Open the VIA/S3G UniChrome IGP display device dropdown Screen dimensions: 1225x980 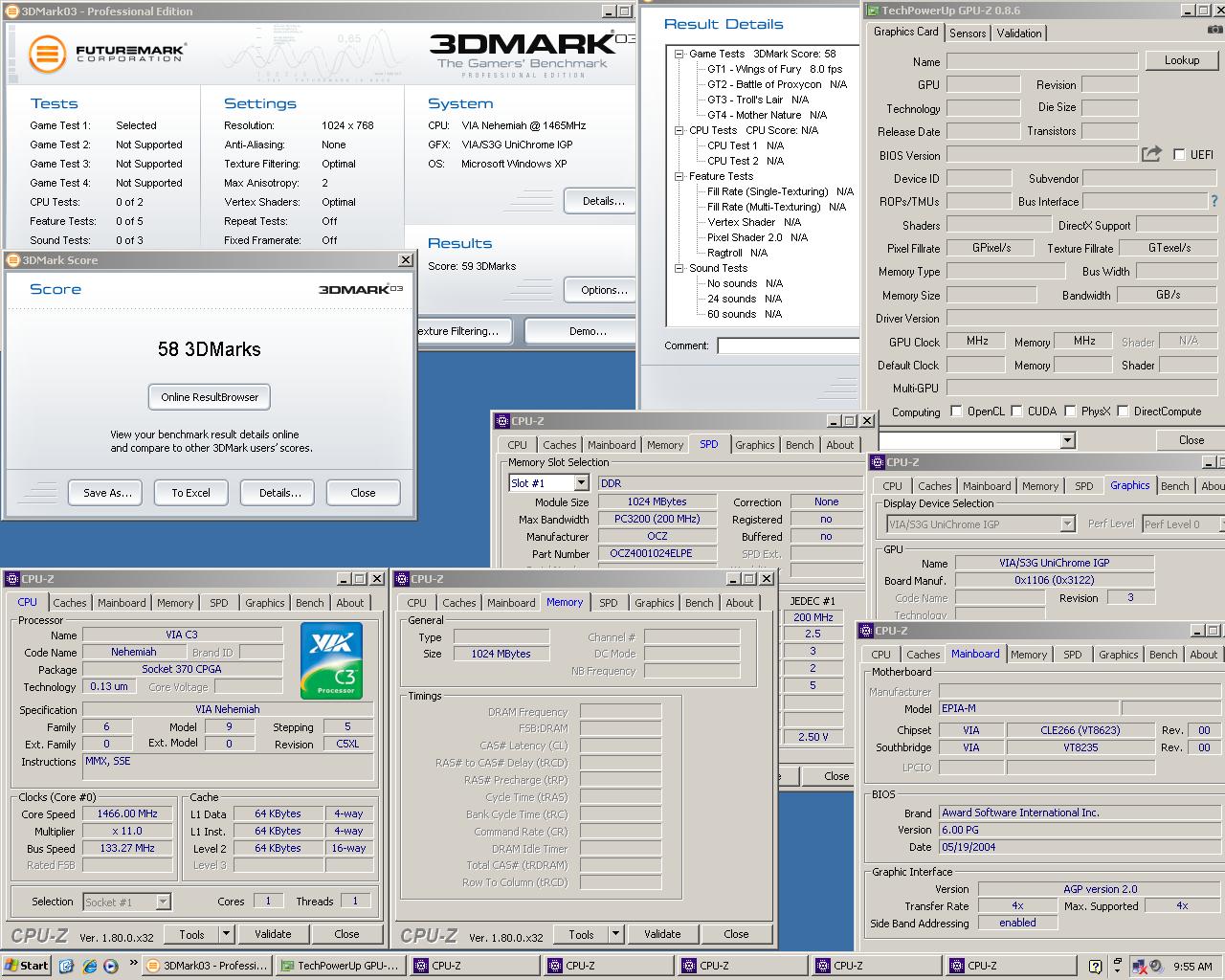[x=1067, y=523]
